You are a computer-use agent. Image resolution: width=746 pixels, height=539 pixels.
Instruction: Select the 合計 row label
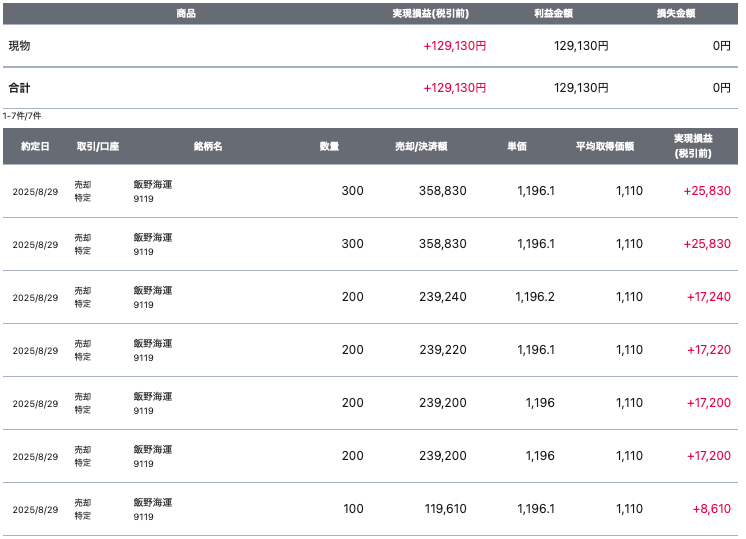pos(20,88)
